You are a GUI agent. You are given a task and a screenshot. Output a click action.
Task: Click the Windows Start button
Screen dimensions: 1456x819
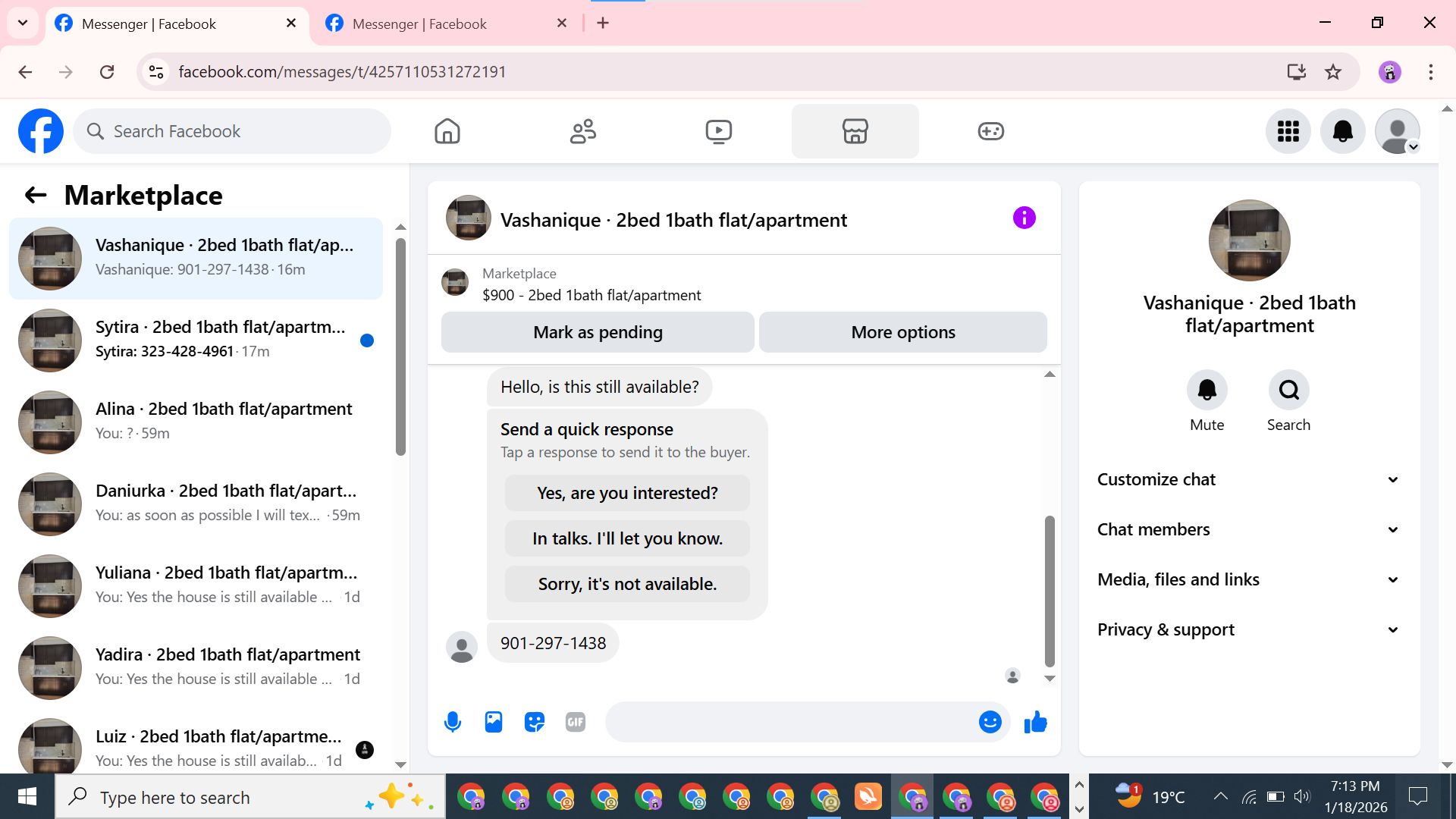[27, 797]
